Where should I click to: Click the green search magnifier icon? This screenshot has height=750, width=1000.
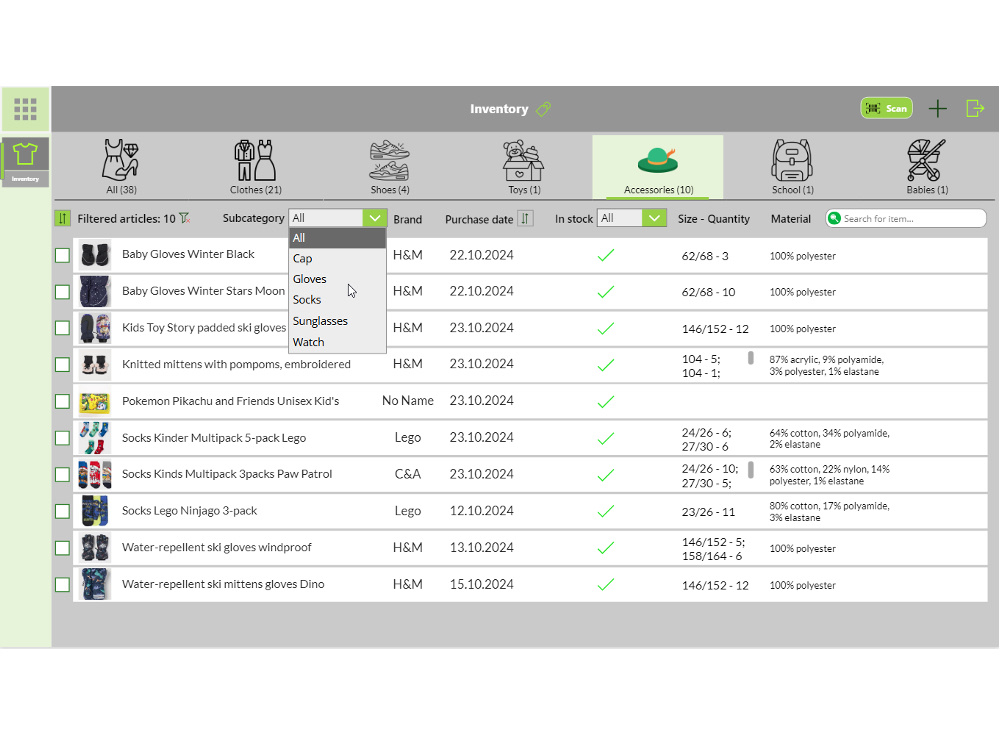834,219
